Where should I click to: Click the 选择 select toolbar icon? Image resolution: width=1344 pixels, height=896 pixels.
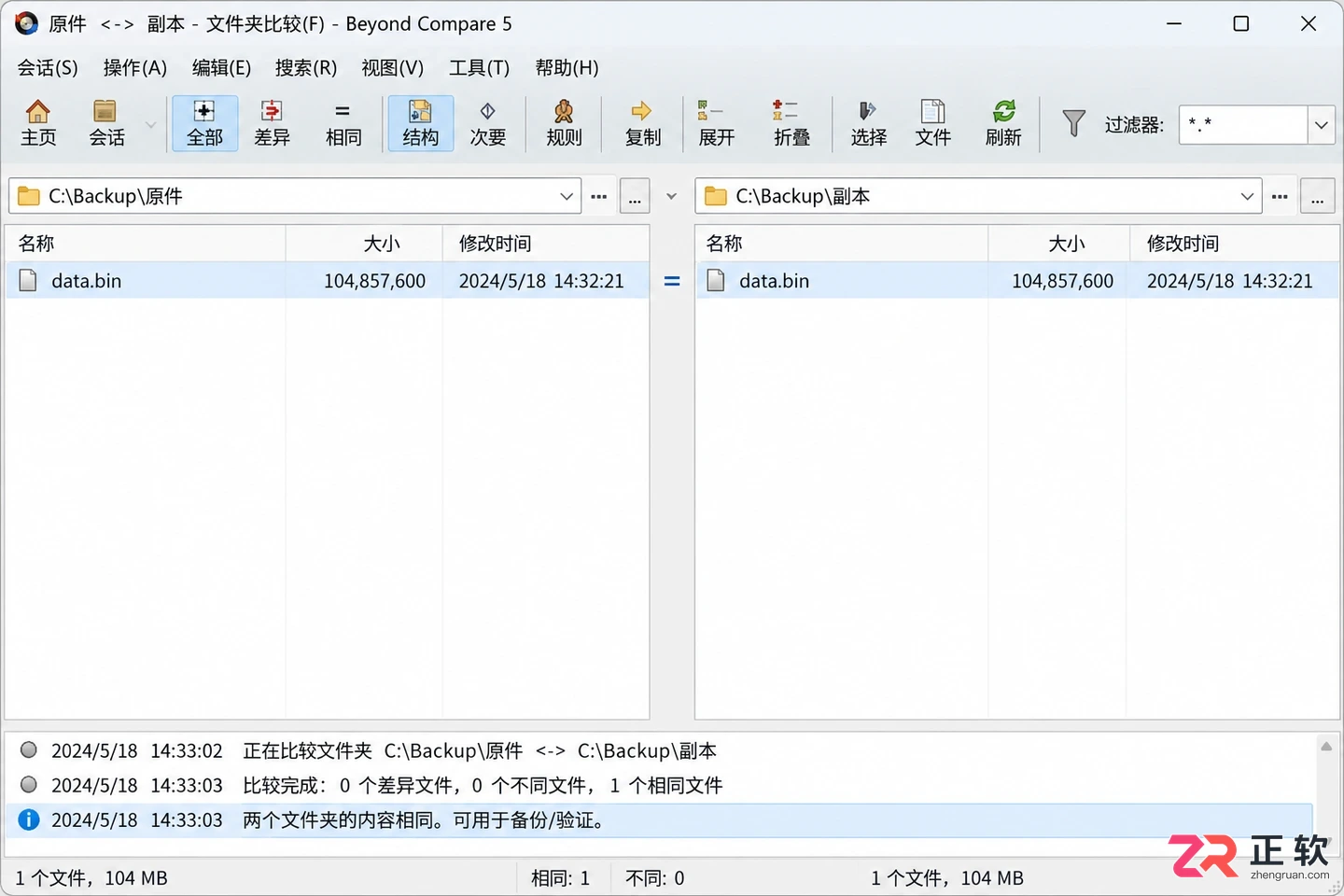click(x=868, y=123)
